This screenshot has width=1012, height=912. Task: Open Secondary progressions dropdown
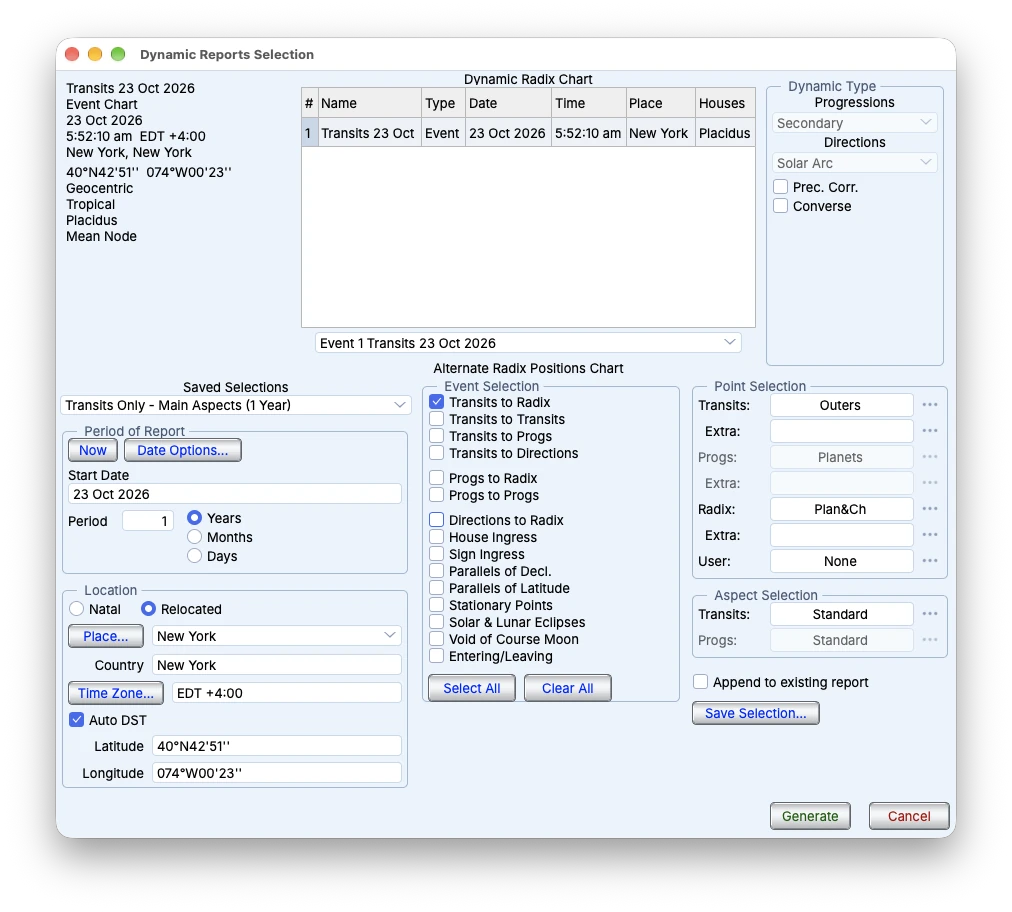[x=854, y=123]
